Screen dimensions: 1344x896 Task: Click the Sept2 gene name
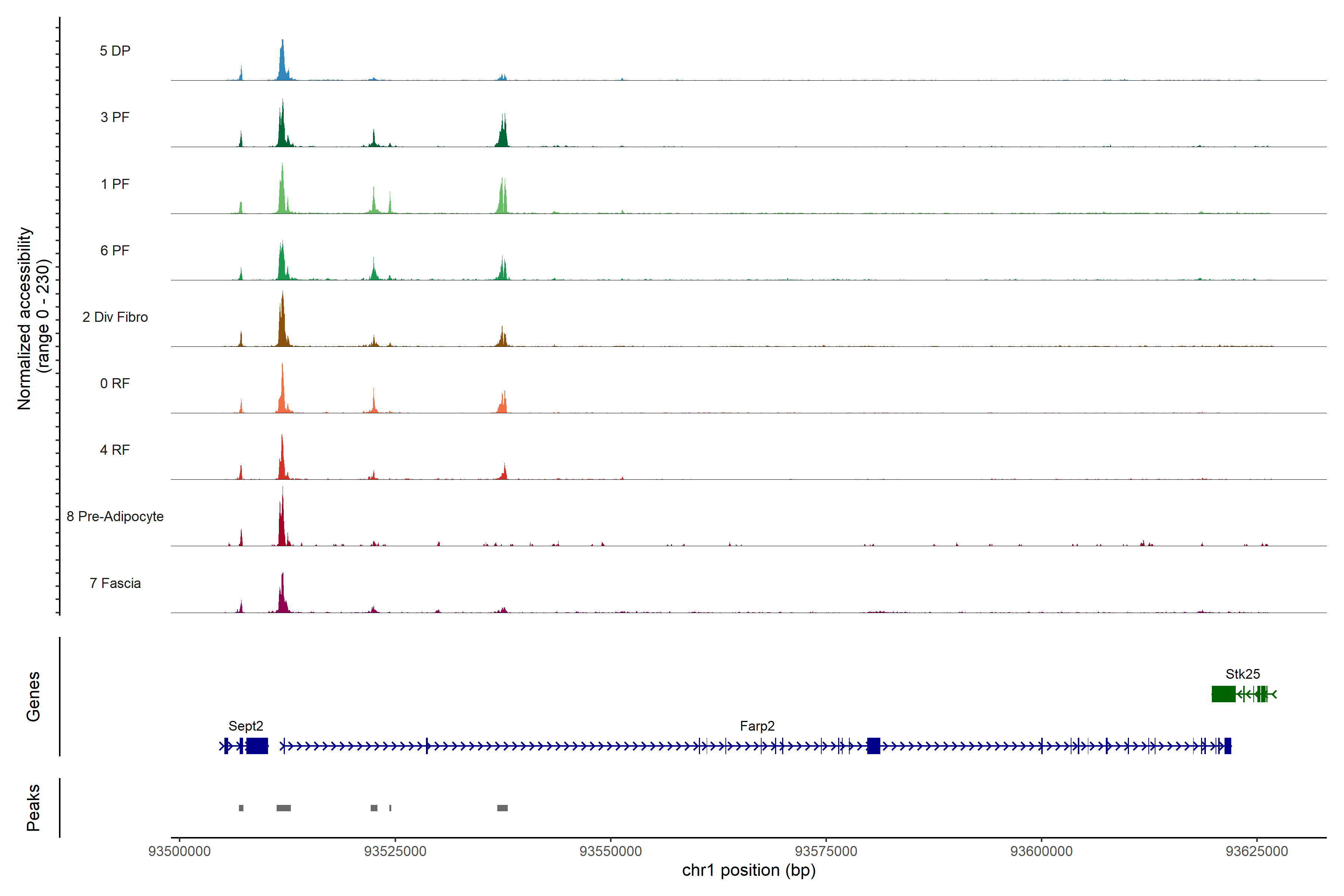[246, 726]
